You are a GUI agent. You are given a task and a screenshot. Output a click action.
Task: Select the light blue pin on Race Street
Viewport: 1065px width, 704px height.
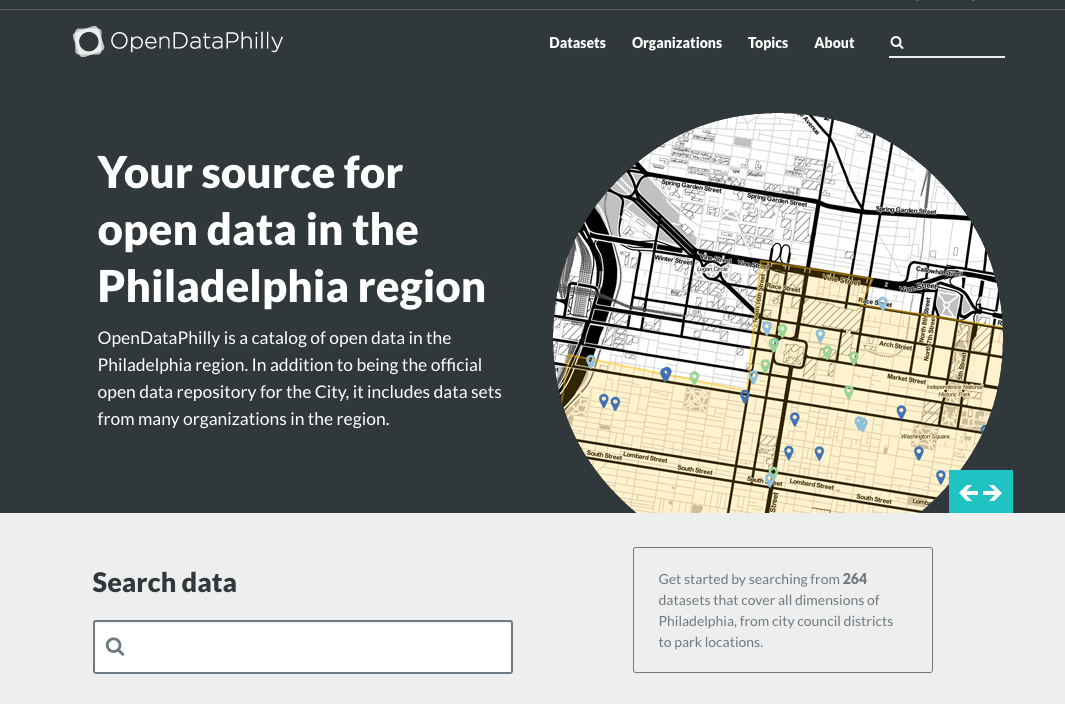882,302
